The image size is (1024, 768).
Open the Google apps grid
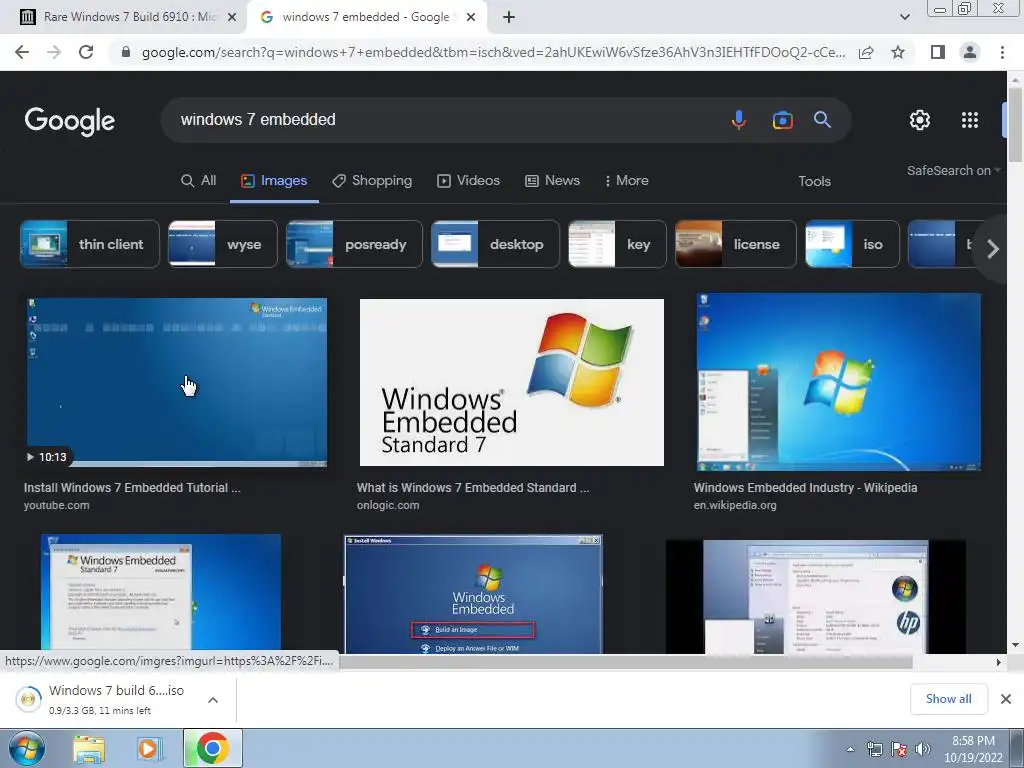tap(970, 120)
